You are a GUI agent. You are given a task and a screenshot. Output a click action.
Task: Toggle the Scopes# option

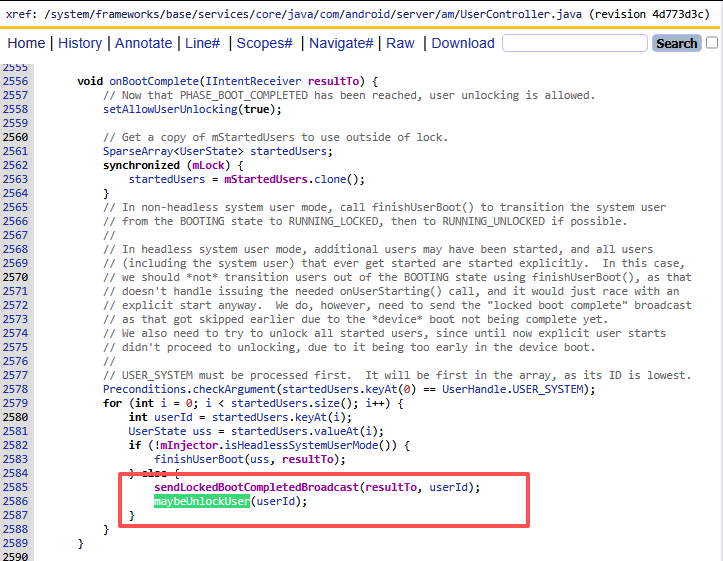pos(264,43)
